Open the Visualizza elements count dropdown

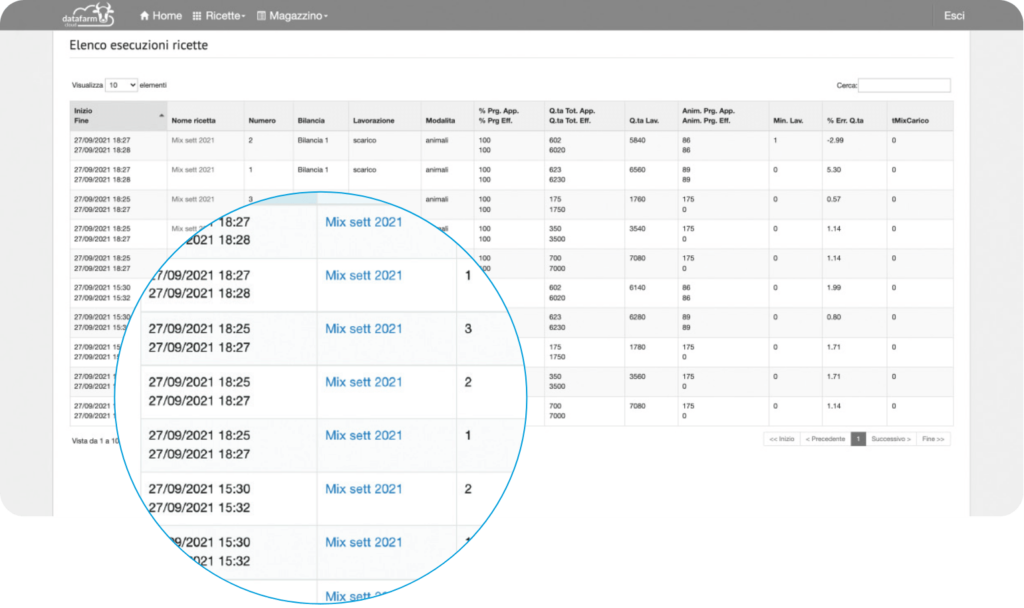[121, 85]
